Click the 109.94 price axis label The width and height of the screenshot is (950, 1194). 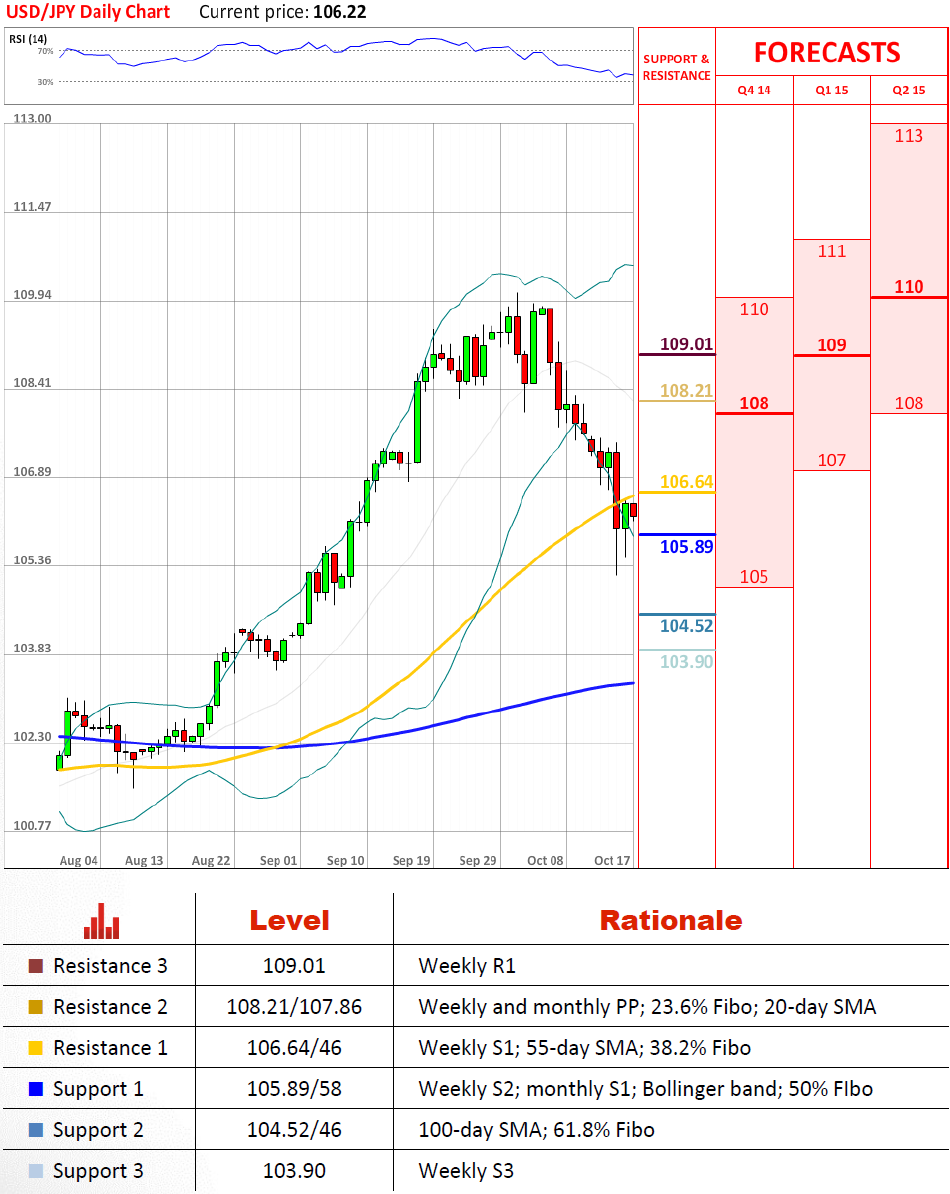pyautogui.click(x=32, y=295)
